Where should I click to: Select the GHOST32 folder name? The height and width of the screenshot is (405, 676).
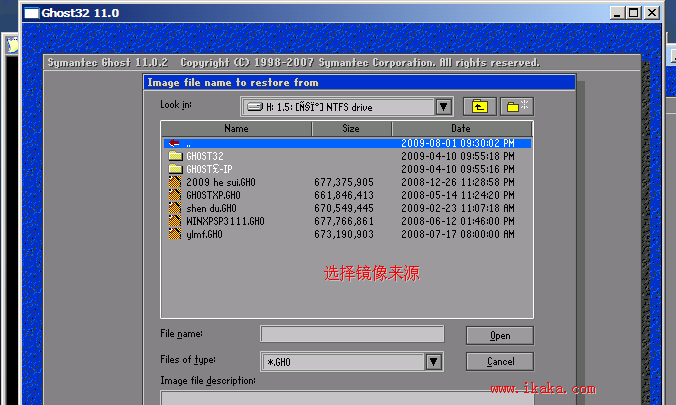[x=205, y=156]
